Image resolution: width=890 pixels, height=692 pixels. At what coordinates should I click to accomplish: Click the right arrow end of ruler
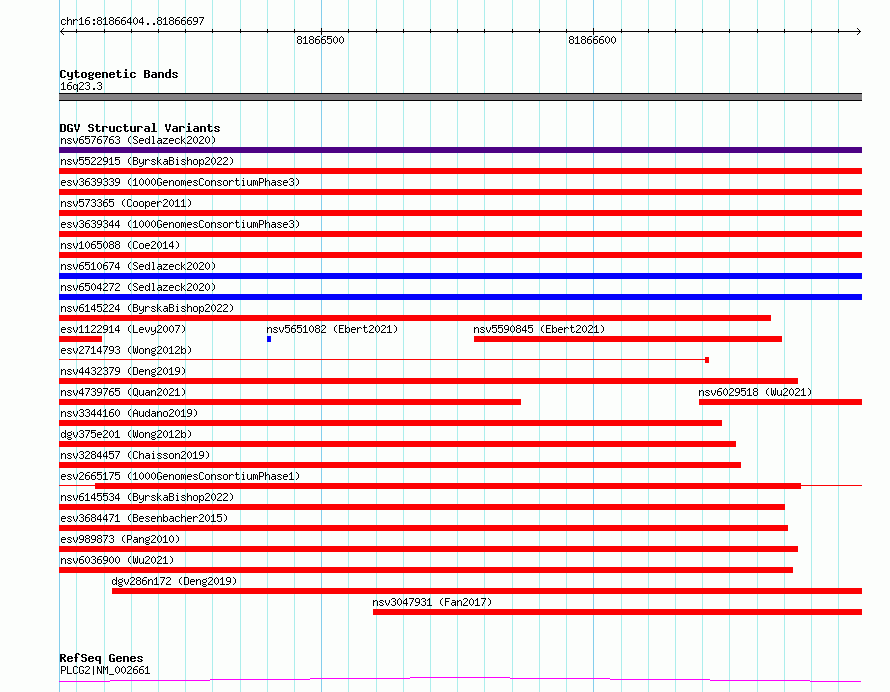tap(859, 32)
